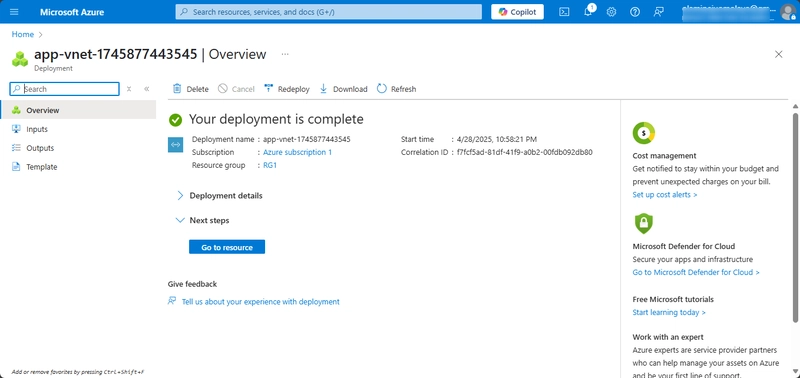
Task: Click the Go to resource button
Action: pos(227,247)
